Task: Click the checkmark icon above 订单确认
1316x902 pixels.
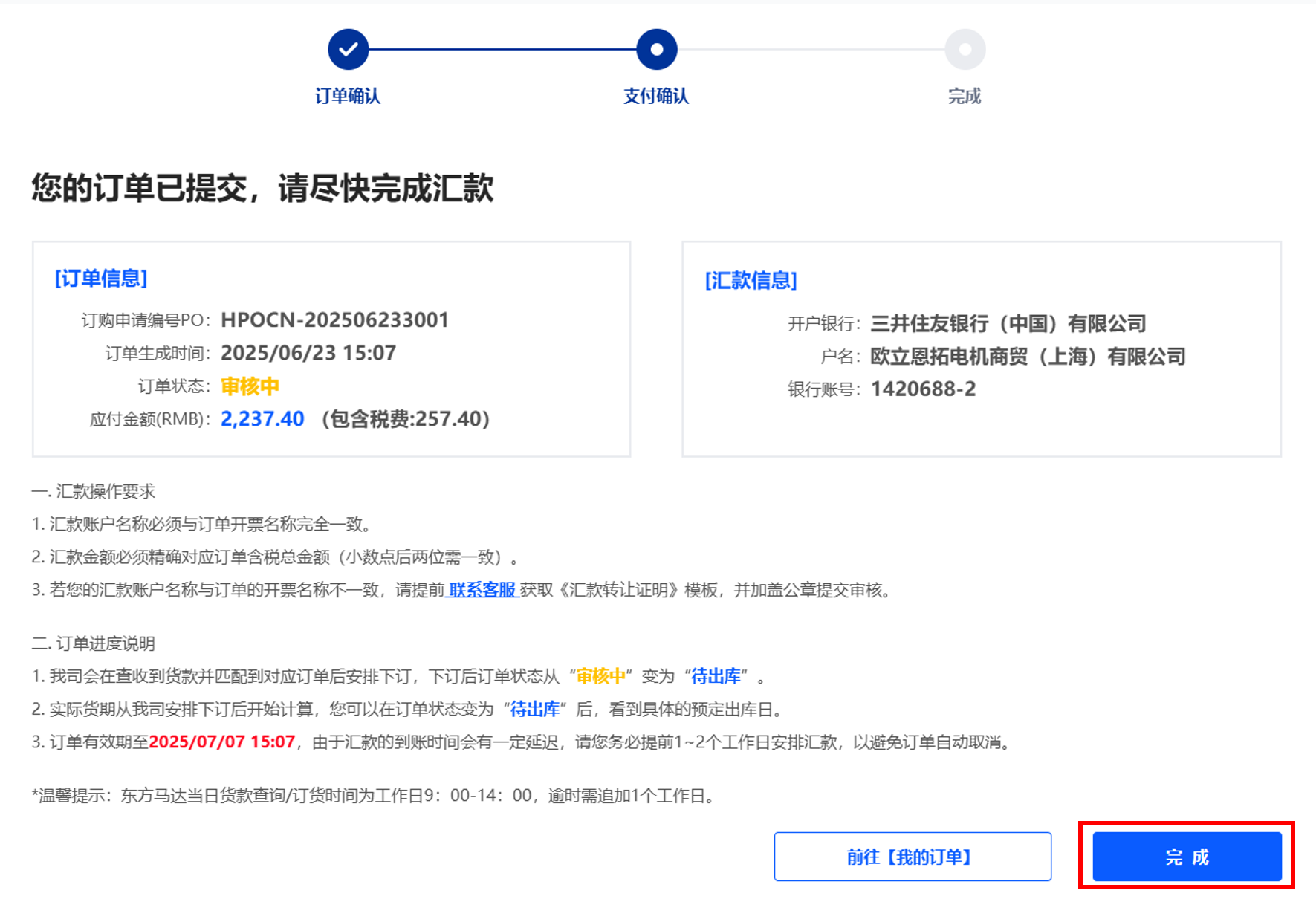Action: tap(348, 50)
